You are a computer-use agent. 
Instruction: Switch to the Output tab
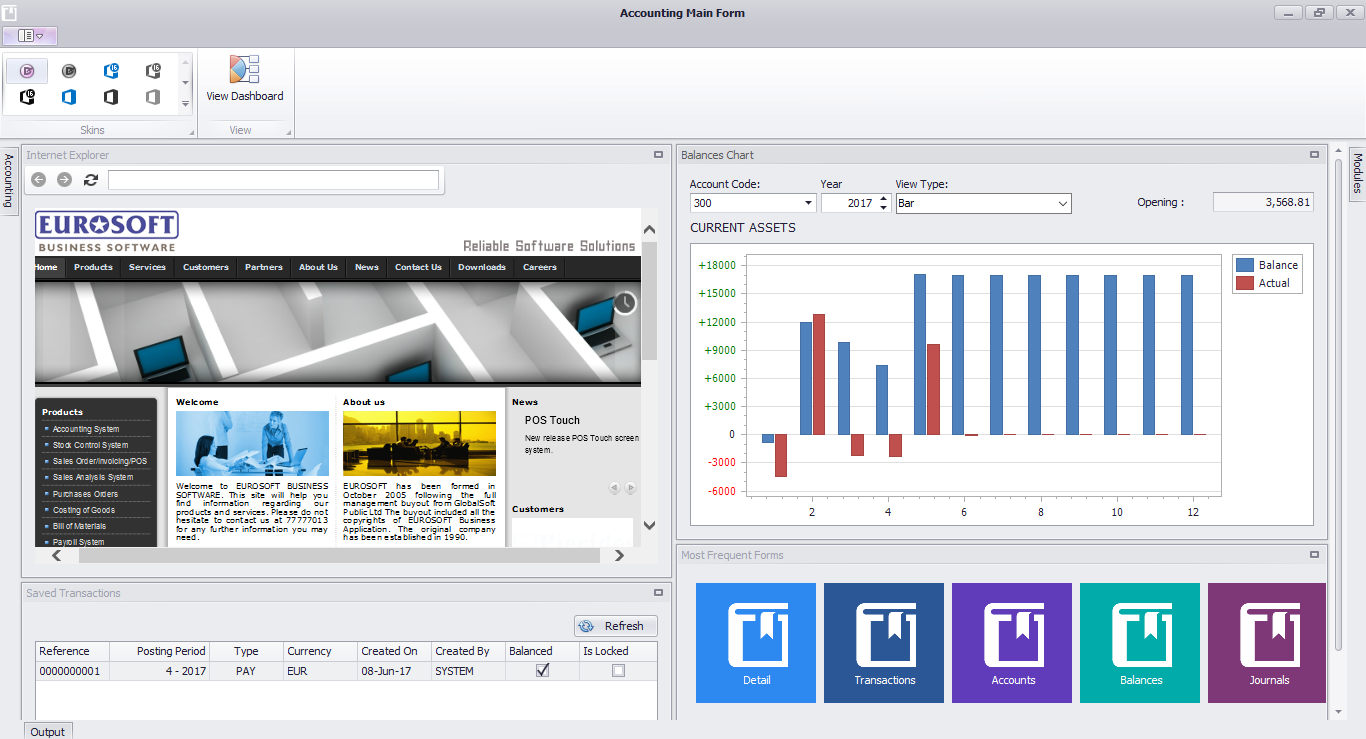[47, 731]
